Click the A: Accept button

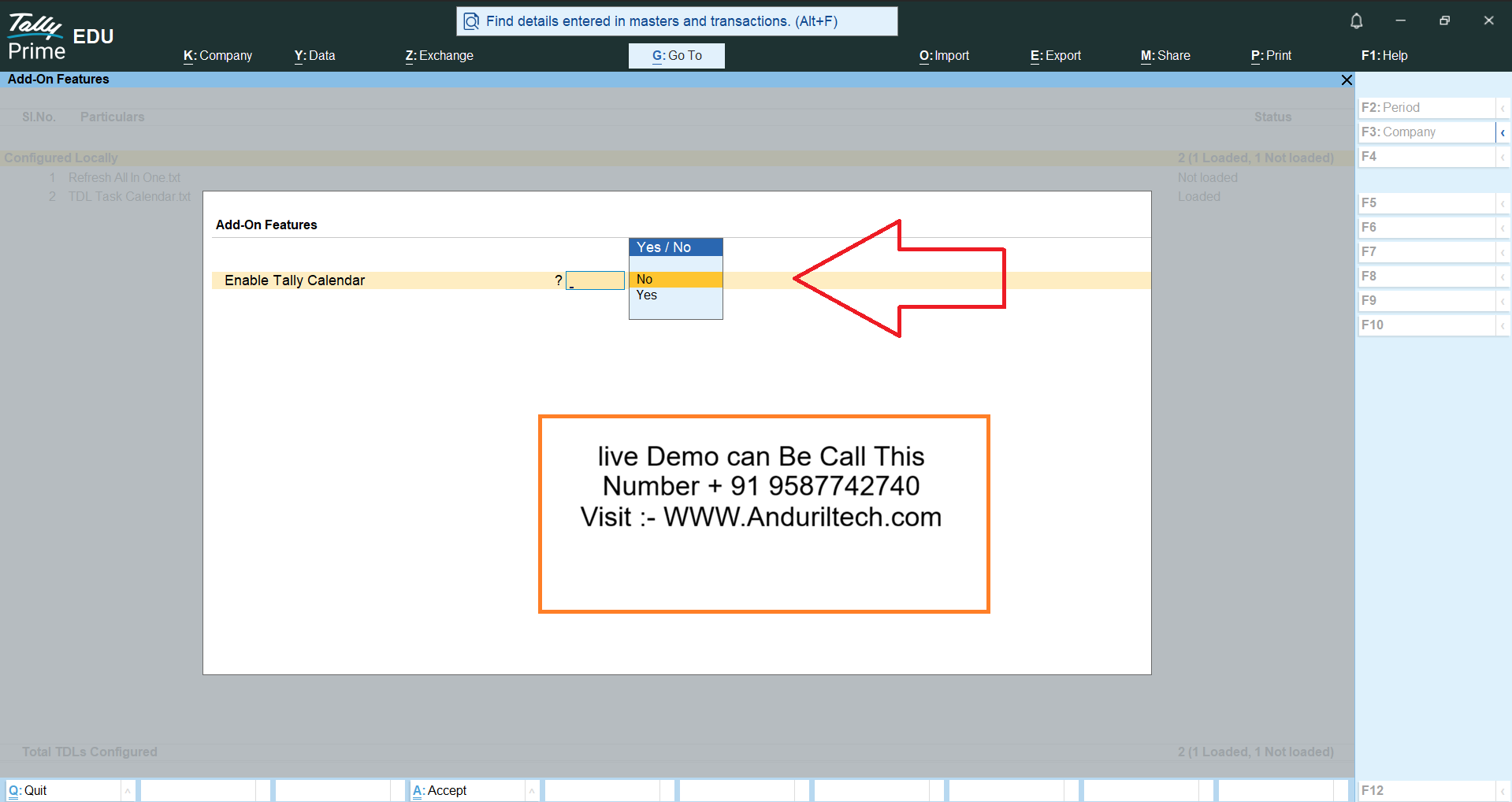pyautogui.click(x=467, y=790)
